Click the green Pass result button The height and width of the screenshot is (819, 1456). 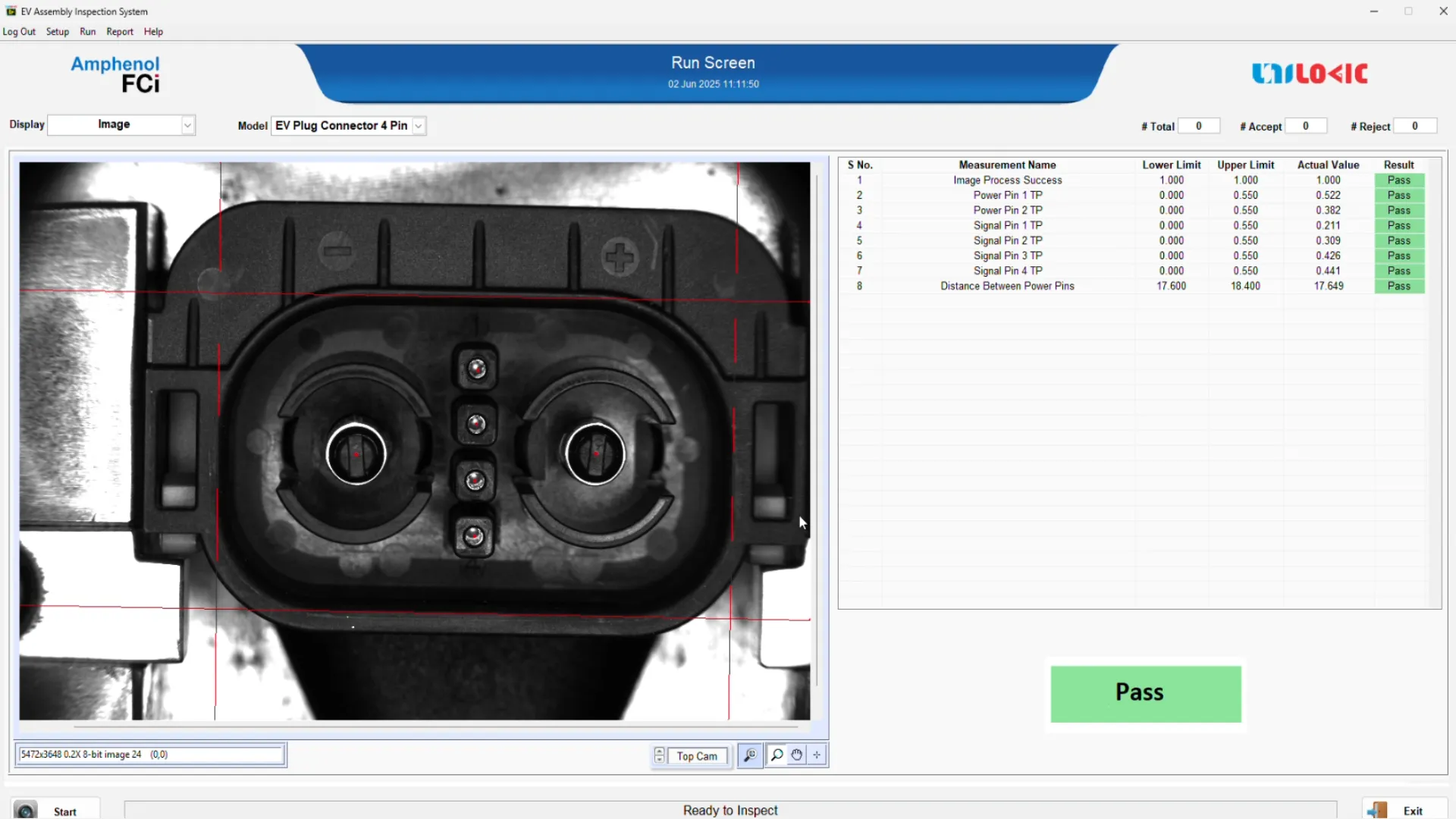1145,693
